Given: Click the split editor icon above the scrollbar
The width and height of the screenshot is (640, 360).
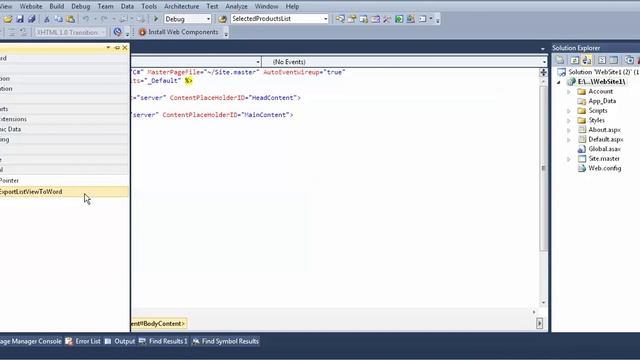Looking at the screenshot, I should 543,73.
